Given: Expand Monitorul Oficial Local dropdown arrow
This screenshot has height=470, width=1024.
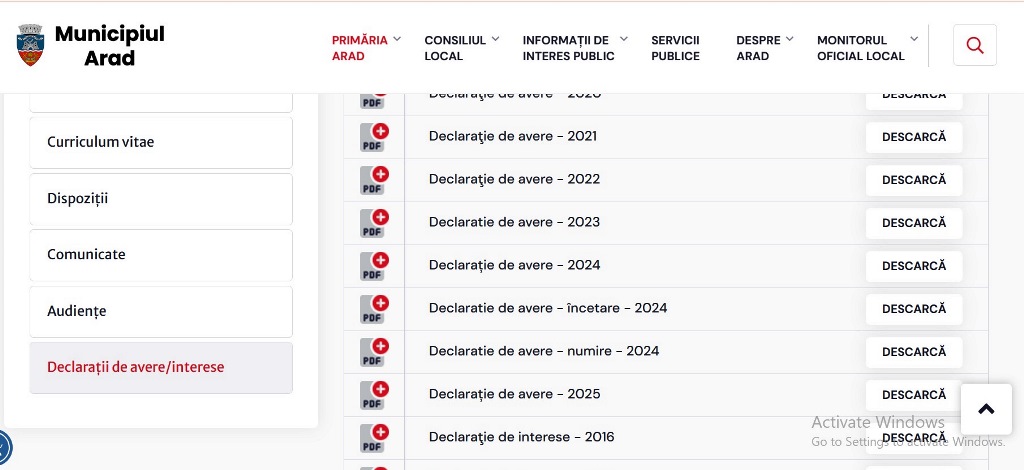Looking at the screenshot, I should tap(915, 40).
